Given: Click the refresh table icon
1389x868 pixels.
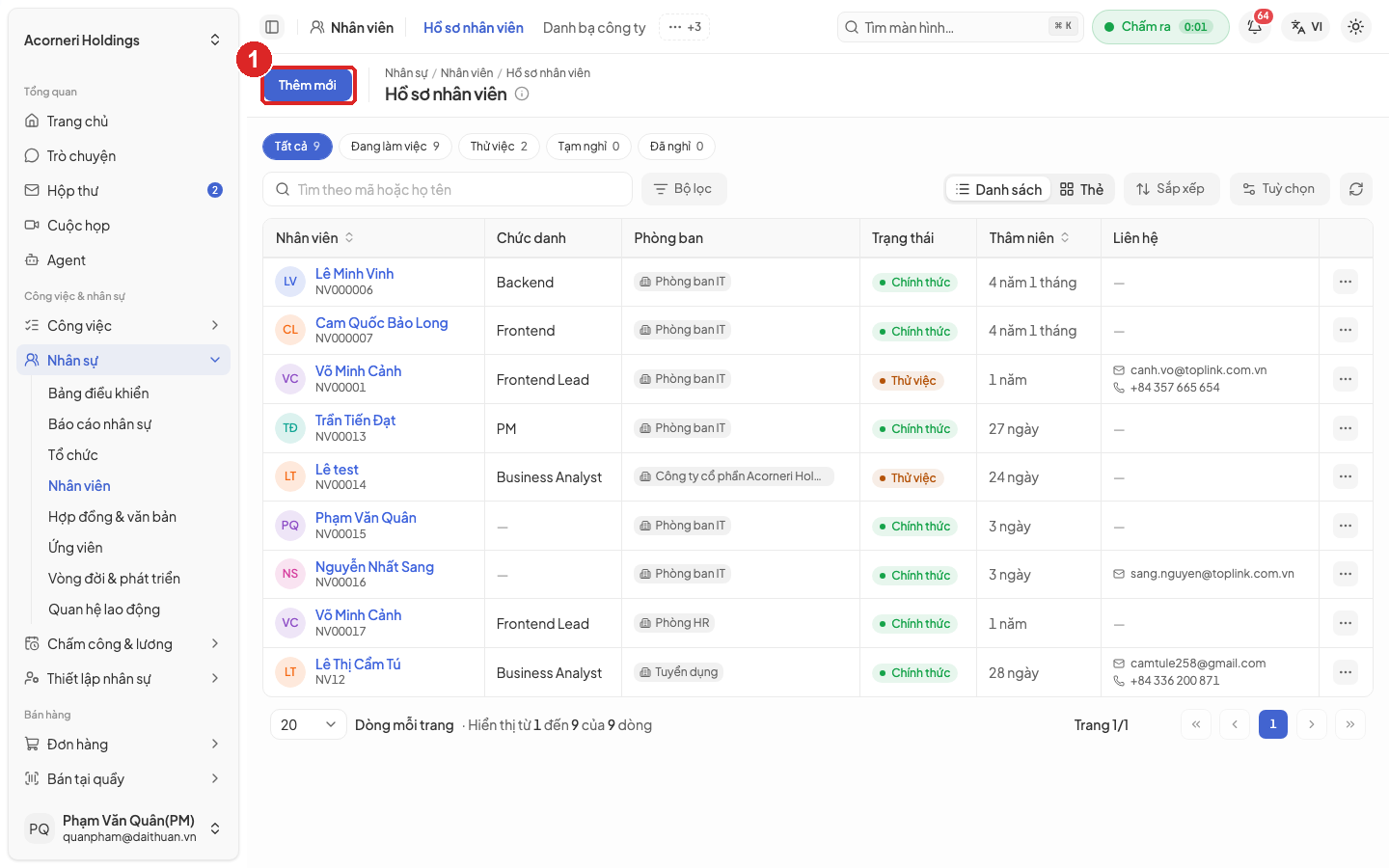Looking at the screenshot, I should pos(1356,189).
